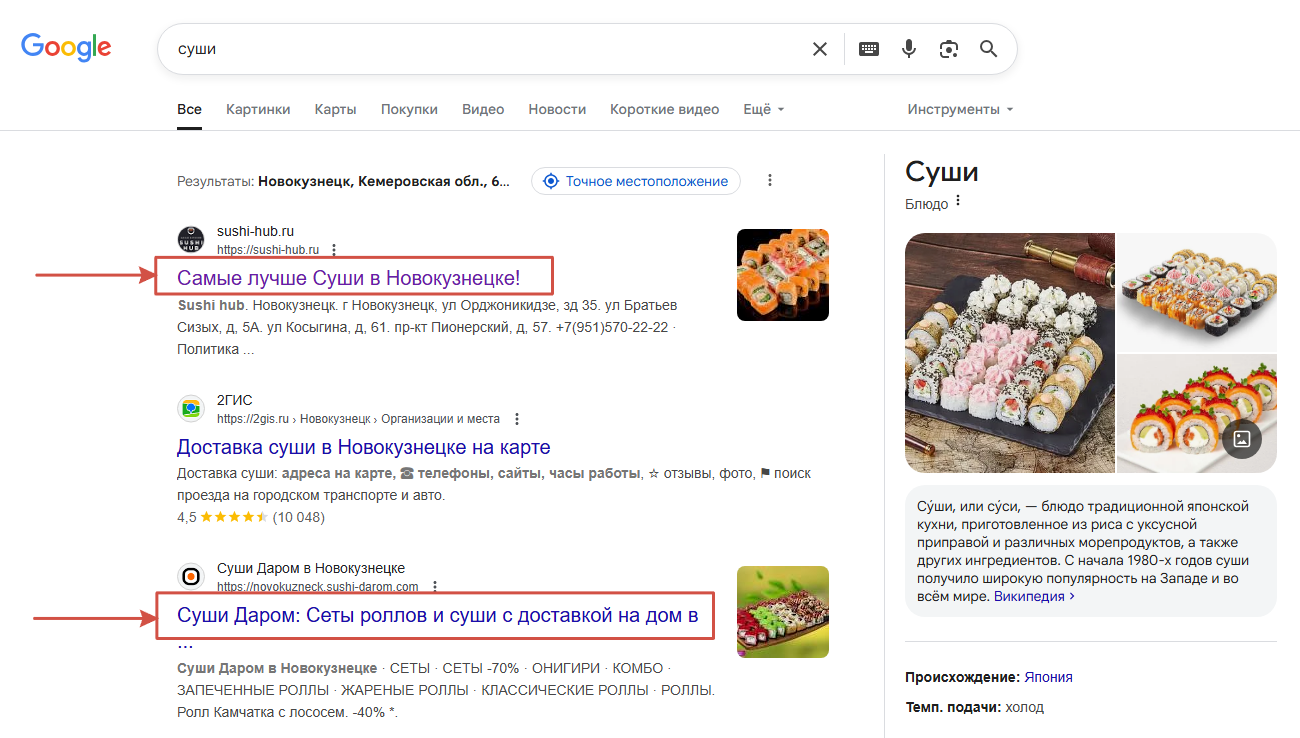Click the search input field containing суши
Viewport: 1300px width, 738px height.
coord(480,49)
